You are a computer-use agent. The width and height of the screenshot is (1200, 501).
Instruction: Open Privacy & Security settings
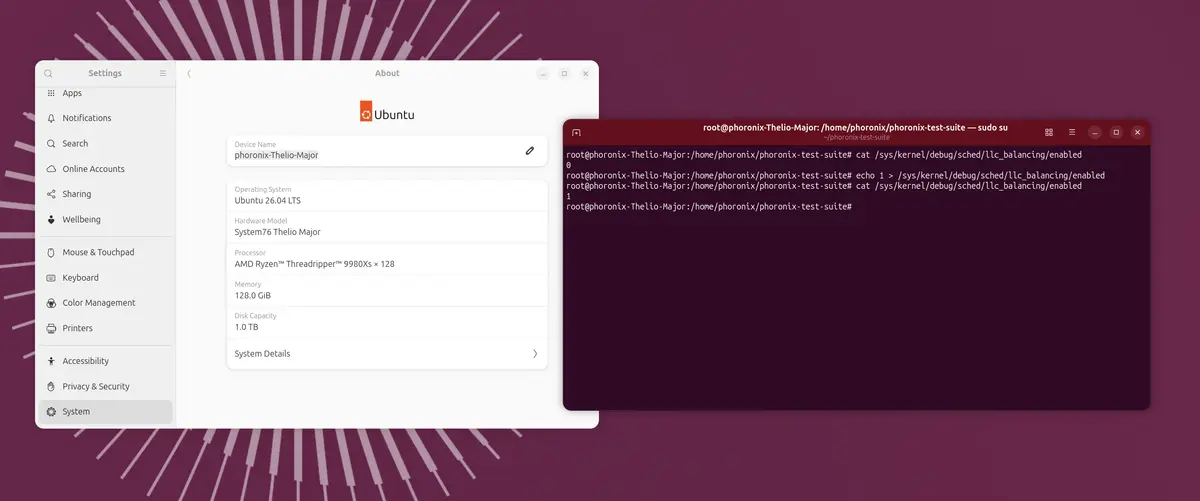[105, 386]
